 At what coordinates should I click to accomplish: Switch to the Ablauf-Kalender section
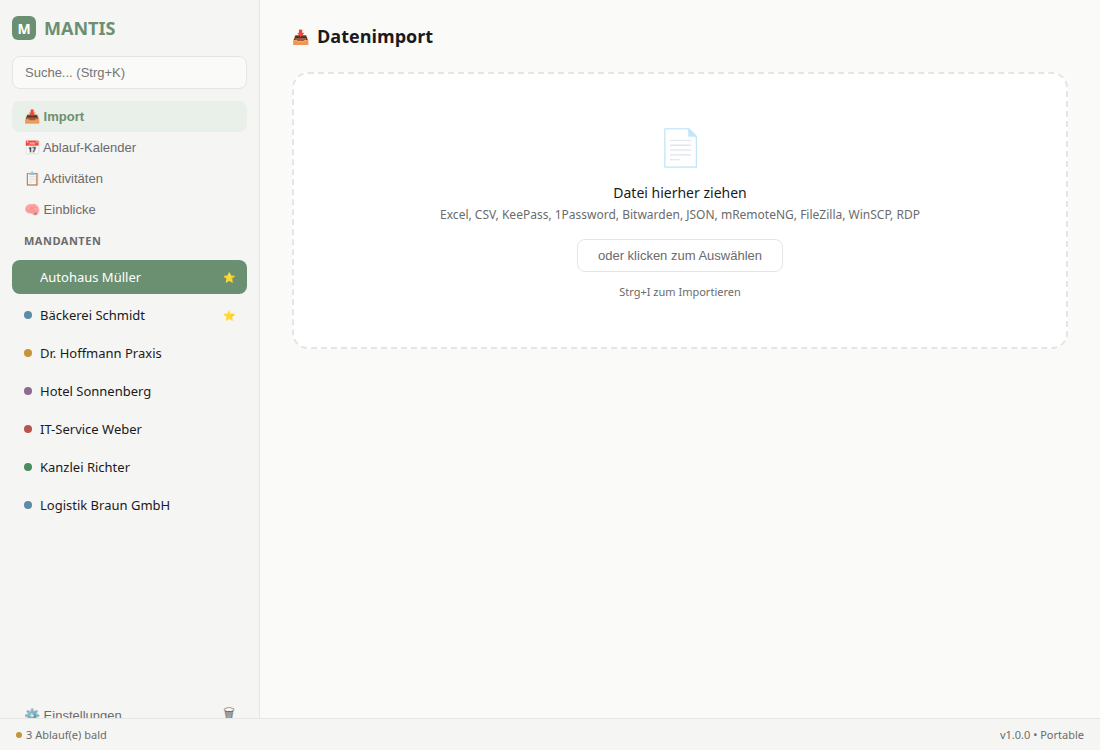click(x=88, y=147)
